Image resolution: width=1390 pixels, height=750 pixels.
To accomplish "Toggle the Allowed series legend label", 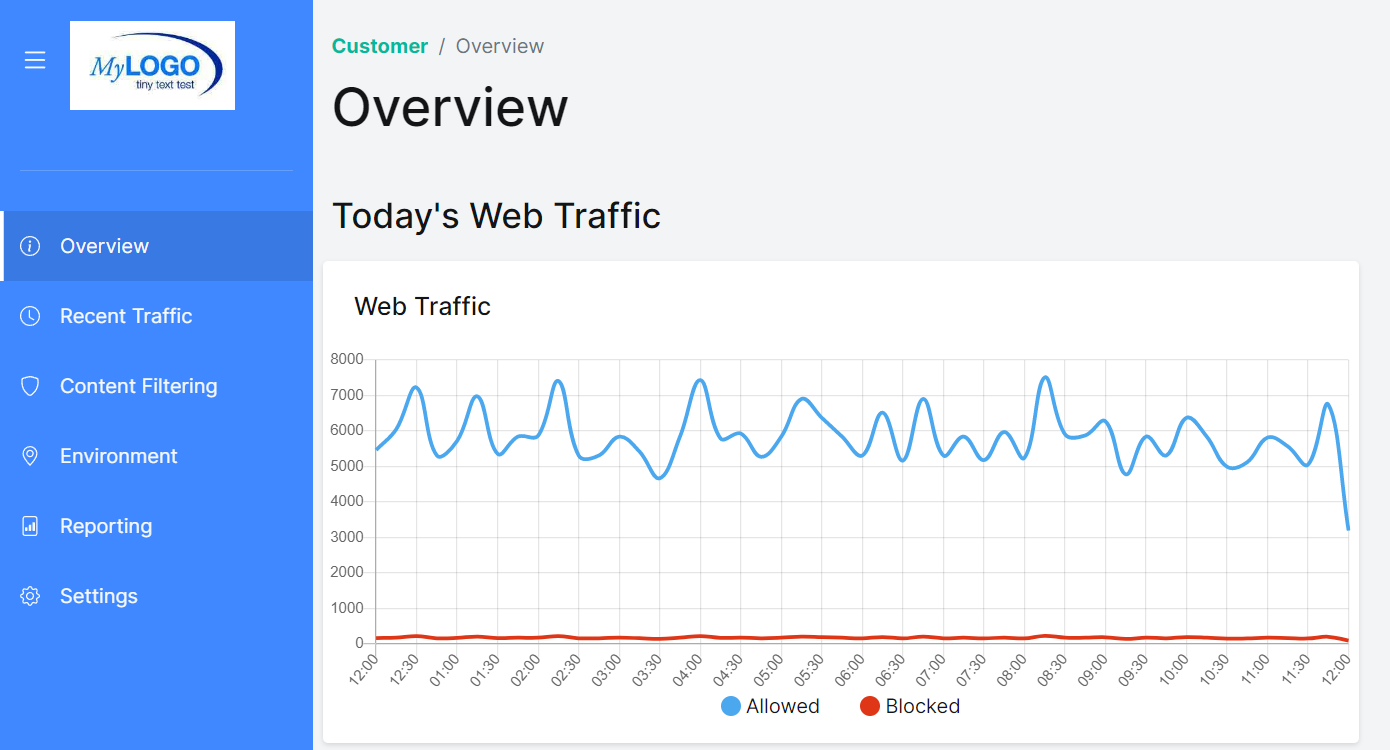I will pyautogui.click(x=782, y=706).
